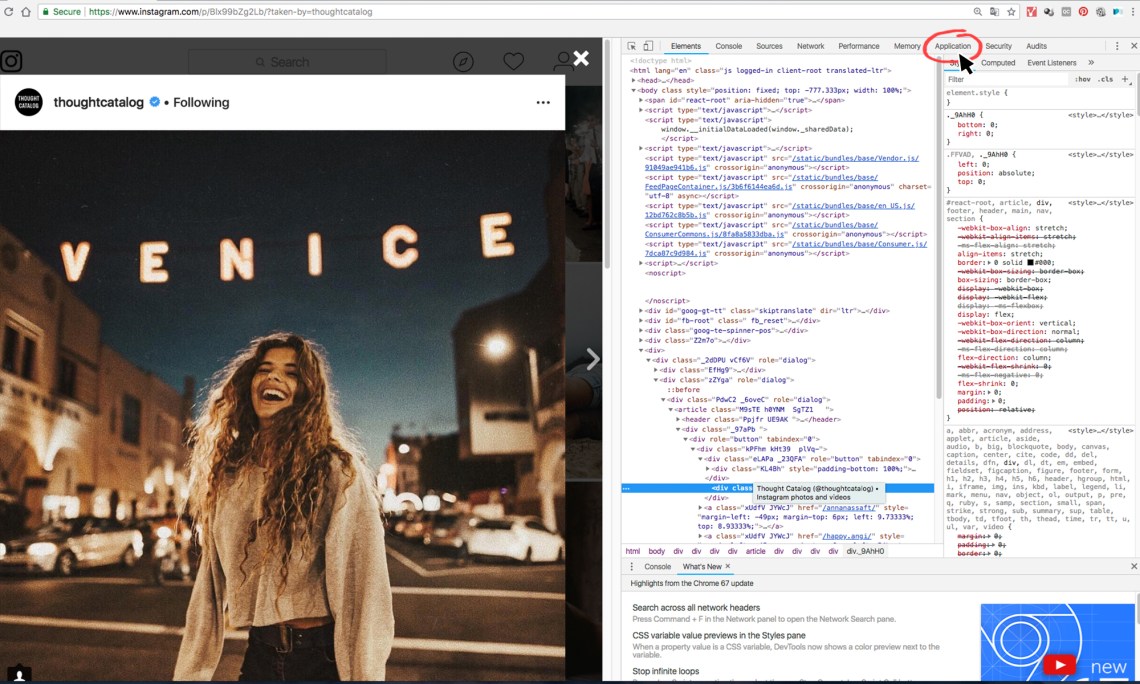Image resolution: width=1140 pixels, height=684 pixels.
Task: Click the browser home icon
Action: pyautogui.click(x=25, y=12)
